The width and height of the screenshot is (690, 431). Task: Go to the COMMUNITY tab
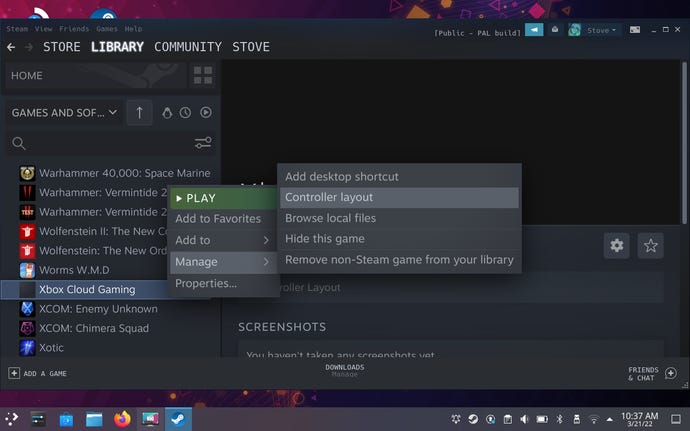pos(188,47)
